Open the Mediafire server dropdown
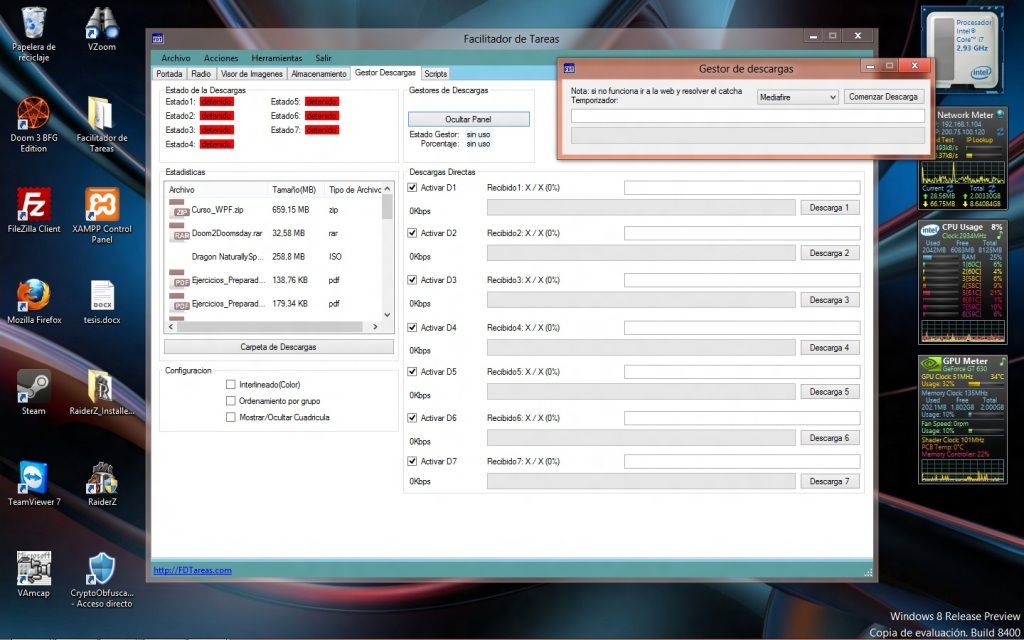Viewport: 1024px width, 640px height. point(797,97)
